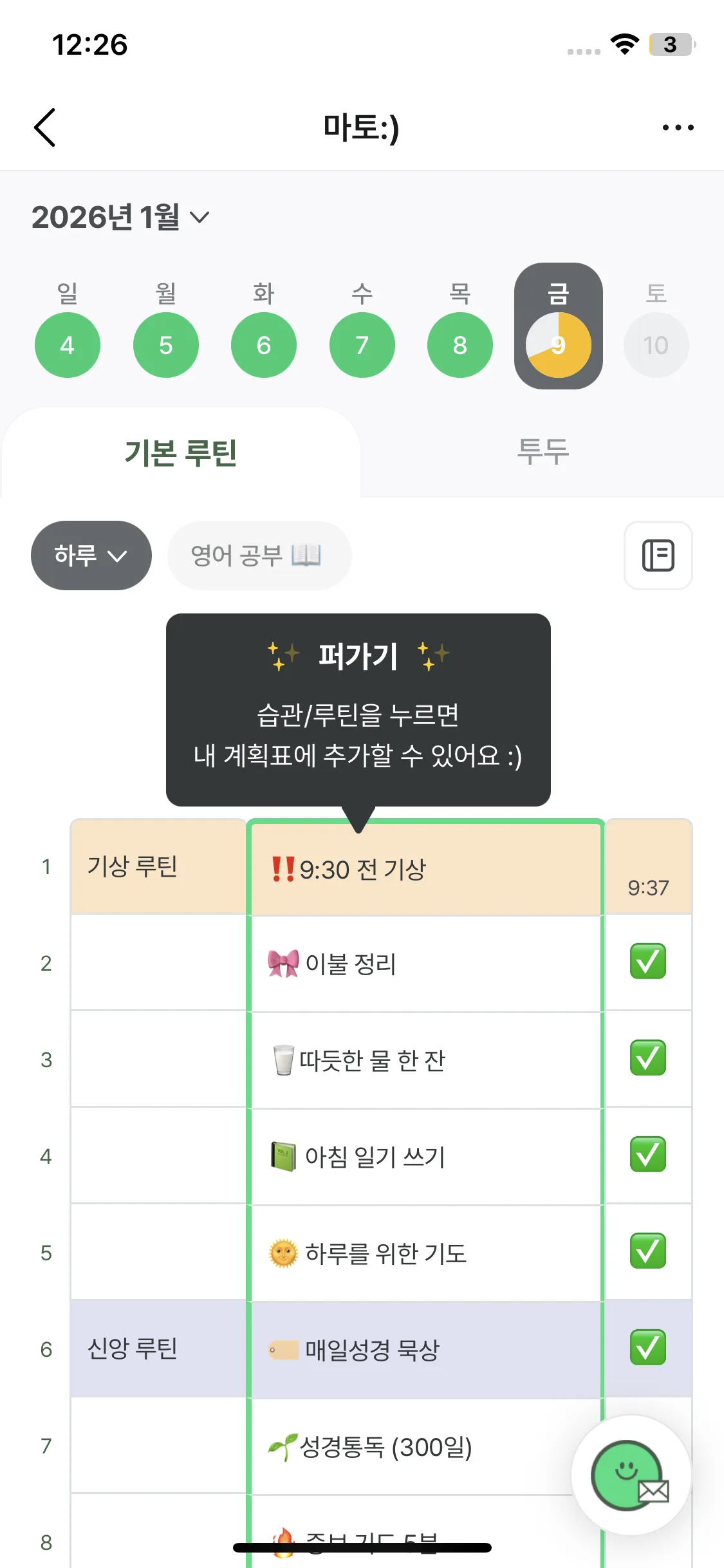Expand the 2026년 1월 month dropdown
724x1568 pixels.
tap(120, 217)
